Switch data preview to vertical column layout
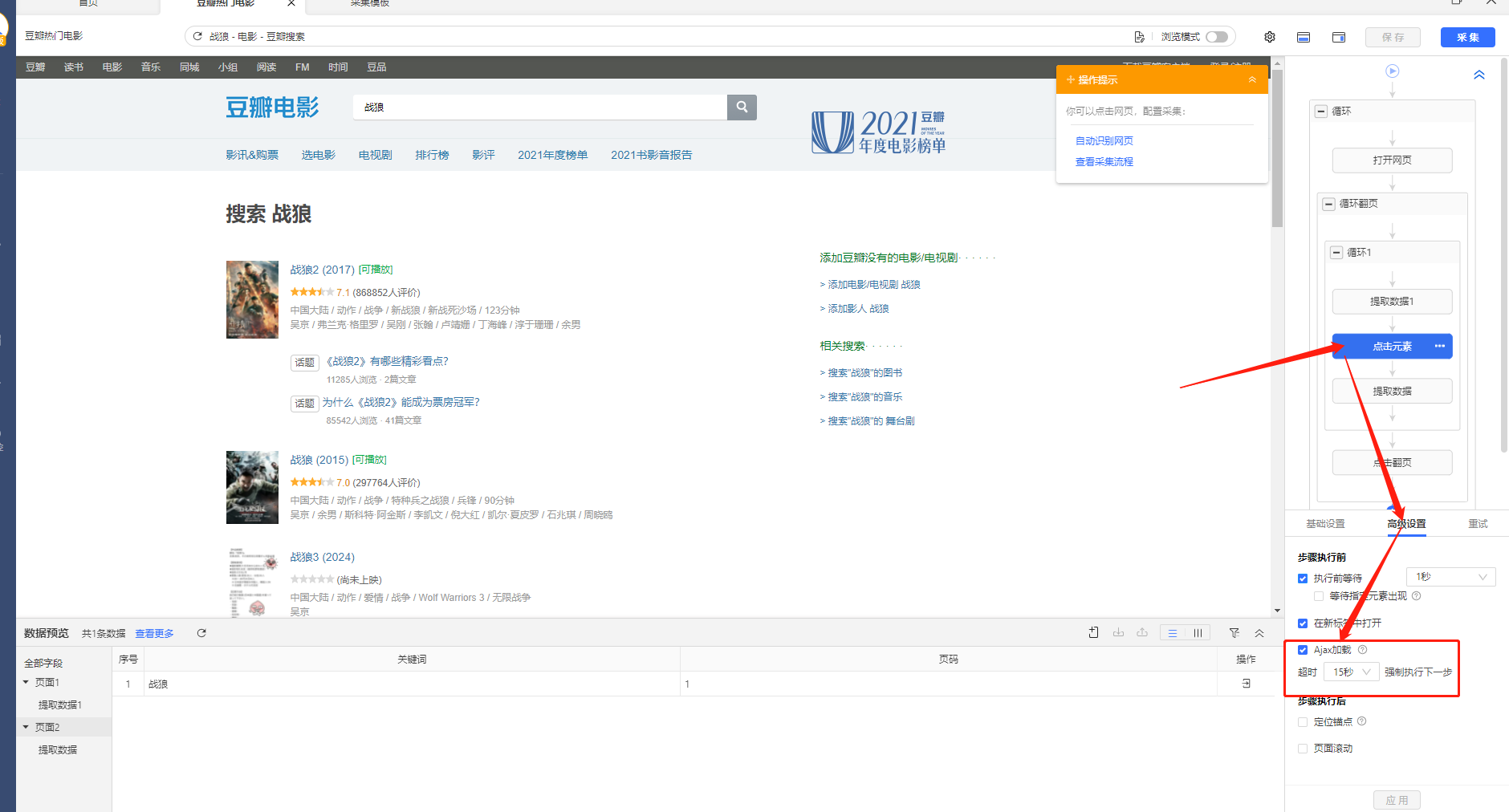Viewport: 1509px width, 812px height. [1197, 633]
